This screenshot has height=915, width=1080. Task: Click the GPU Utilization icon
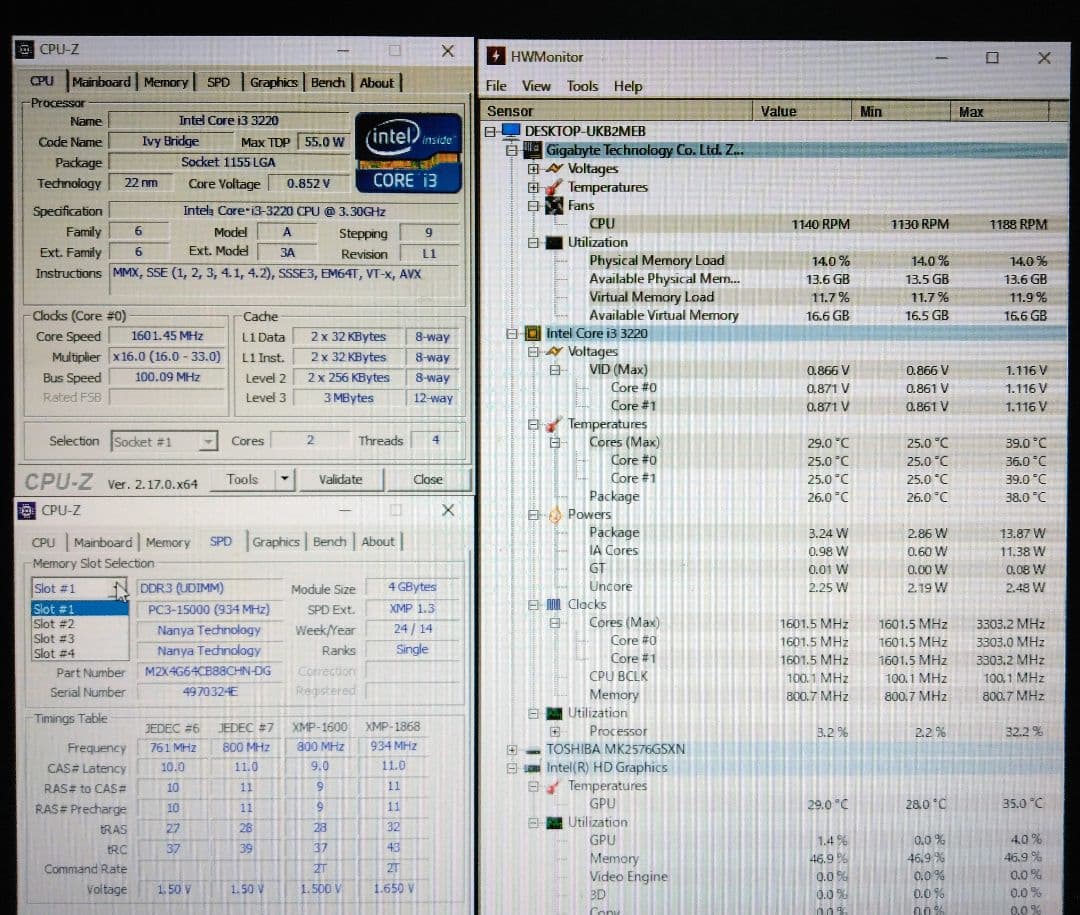[x=554, y=823]
